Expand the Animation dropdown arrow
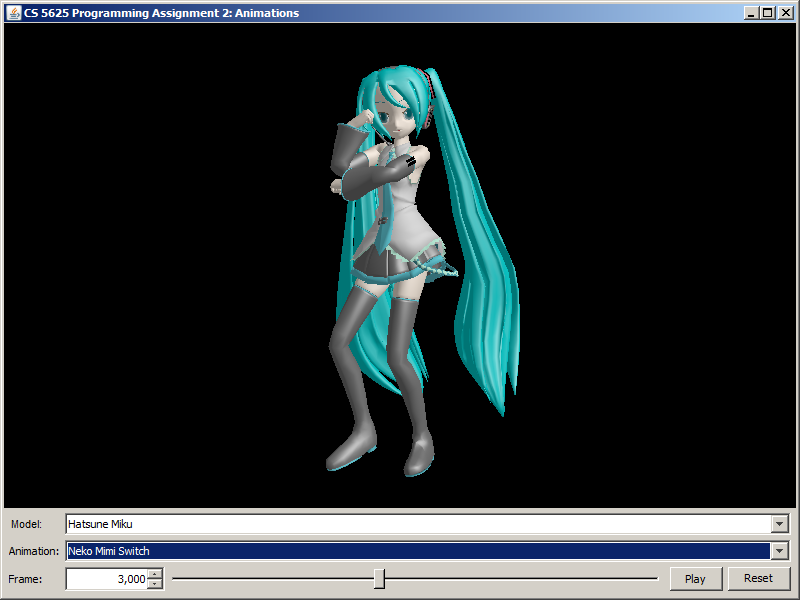 click(779, 551)
